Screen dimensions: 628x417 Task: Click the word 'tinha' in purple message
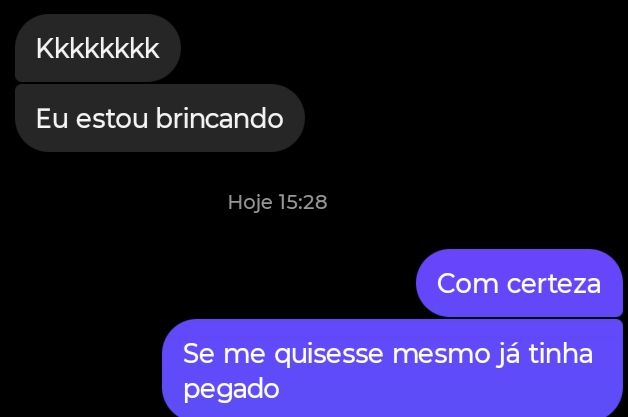561,354
